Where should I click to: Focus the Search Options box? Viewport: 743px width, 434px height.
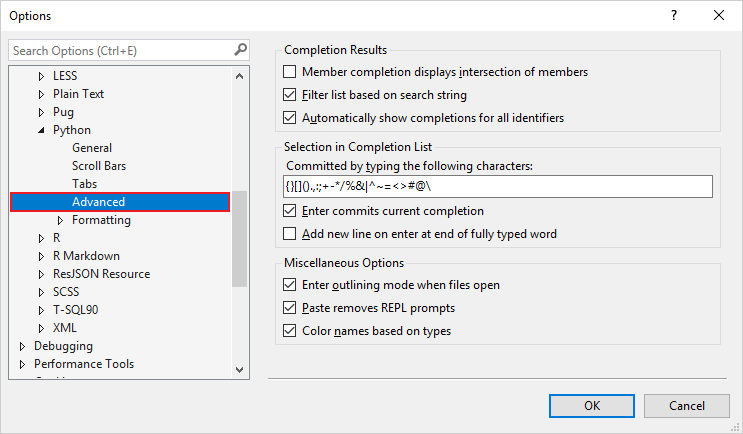pos(120,50)
